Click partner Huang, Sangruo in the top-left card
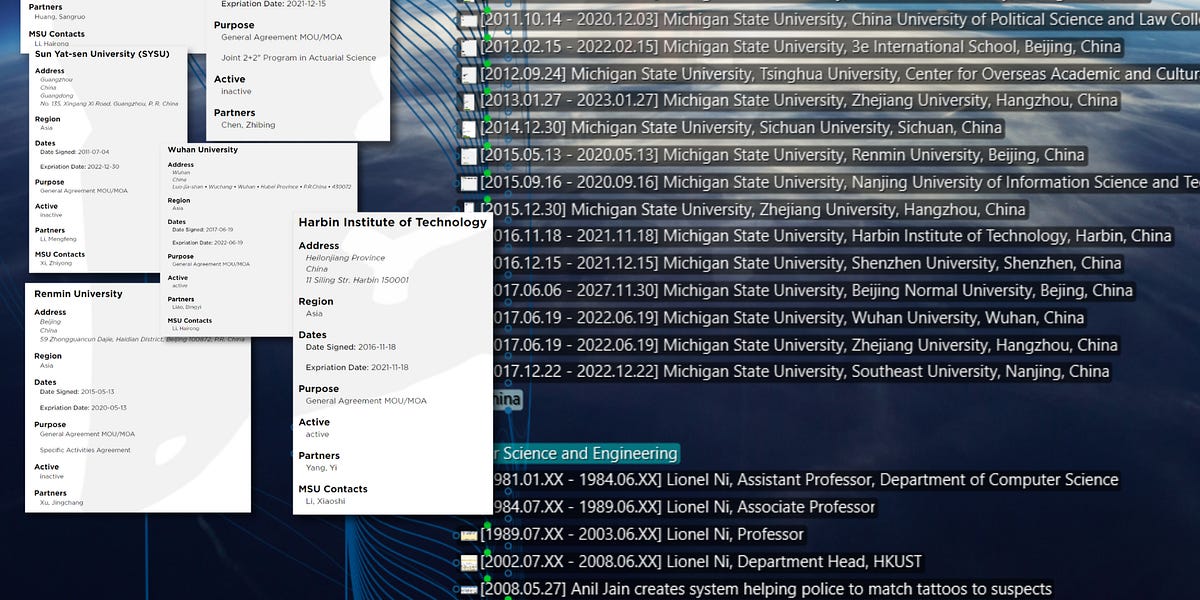The width and height of the screenshot is (1200, 600). 58,17
